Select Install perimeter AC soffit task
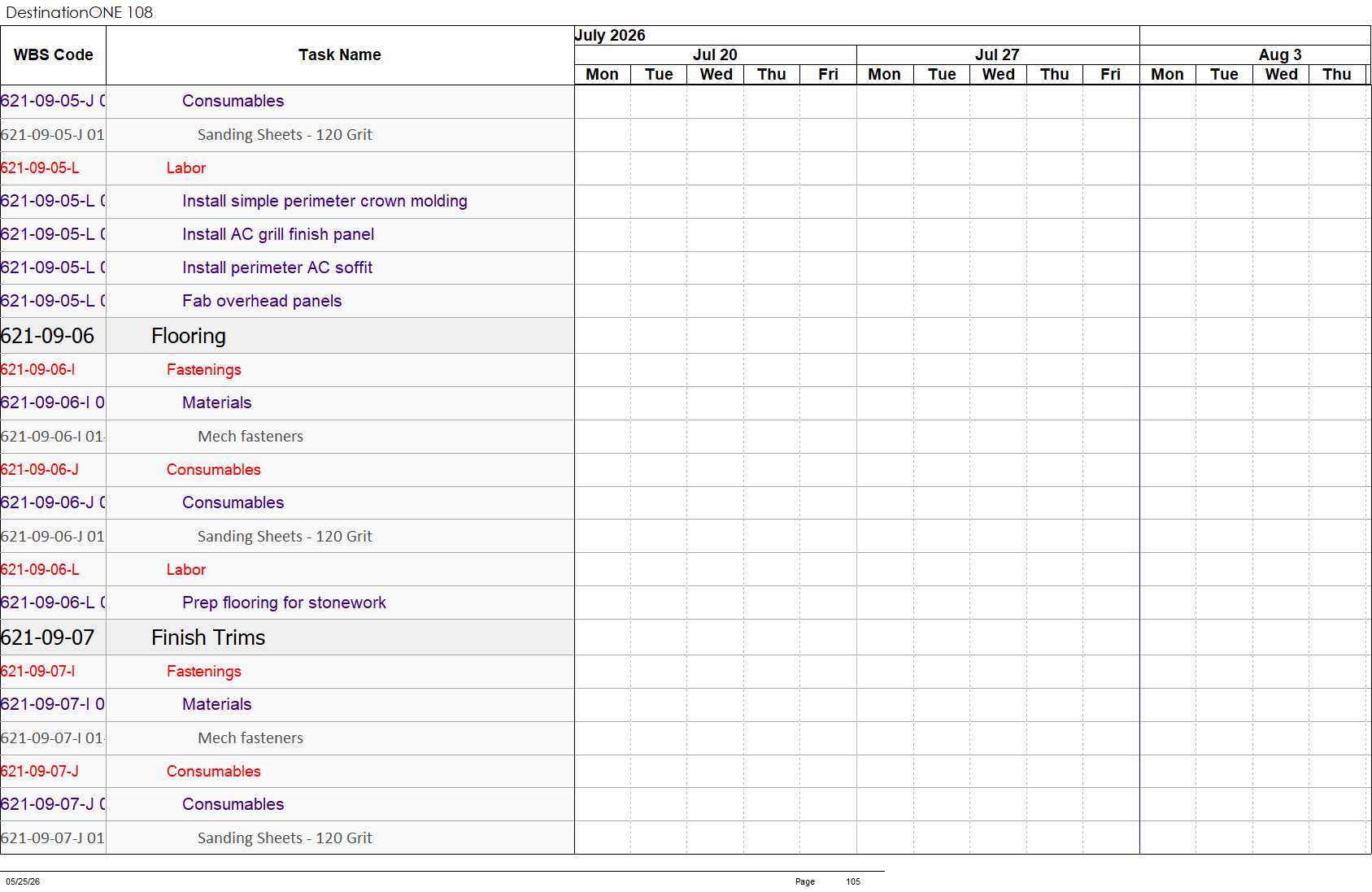 (x=277, y=268)
